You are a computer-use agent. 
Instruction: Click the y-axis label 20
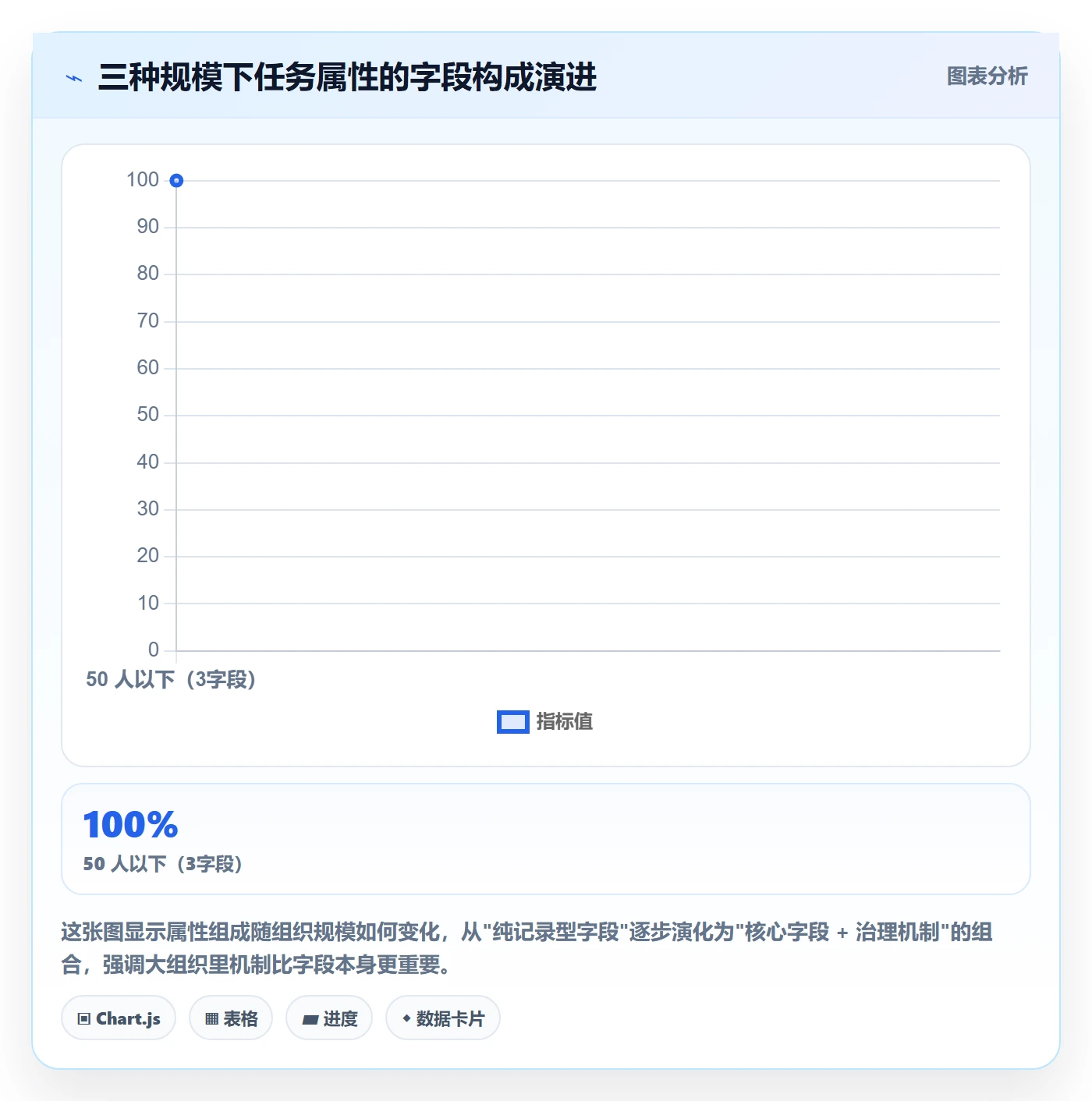(x=148, y=556)
